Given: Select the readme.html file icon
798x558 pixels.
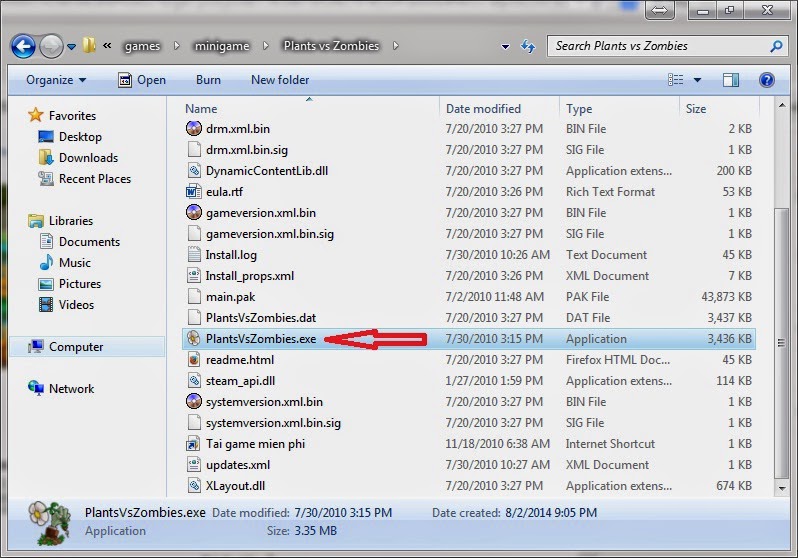Looking at the screenshot, I should tap(194, 359).
